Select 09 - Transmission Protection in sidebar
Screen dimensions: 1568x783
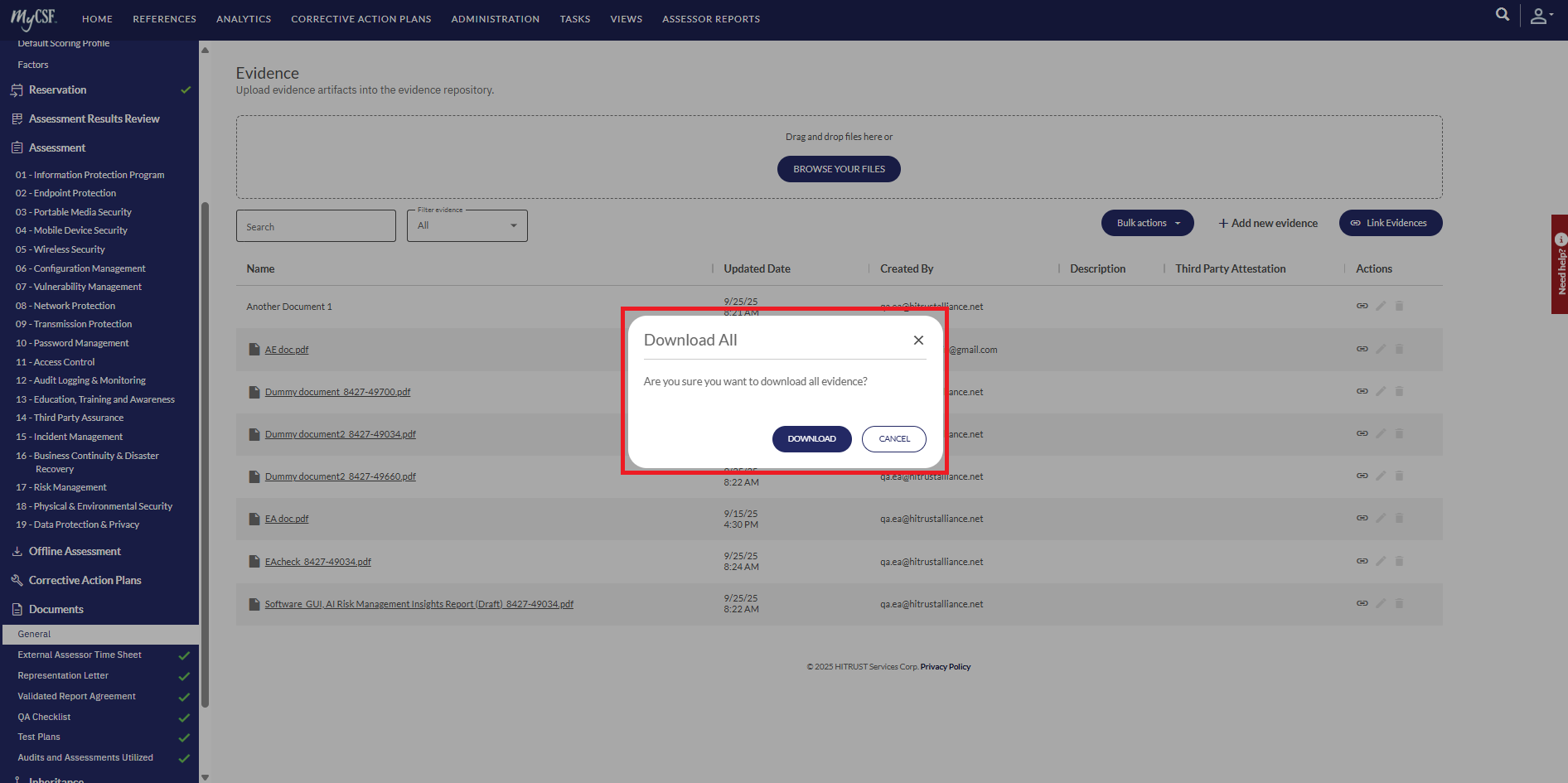74,324
